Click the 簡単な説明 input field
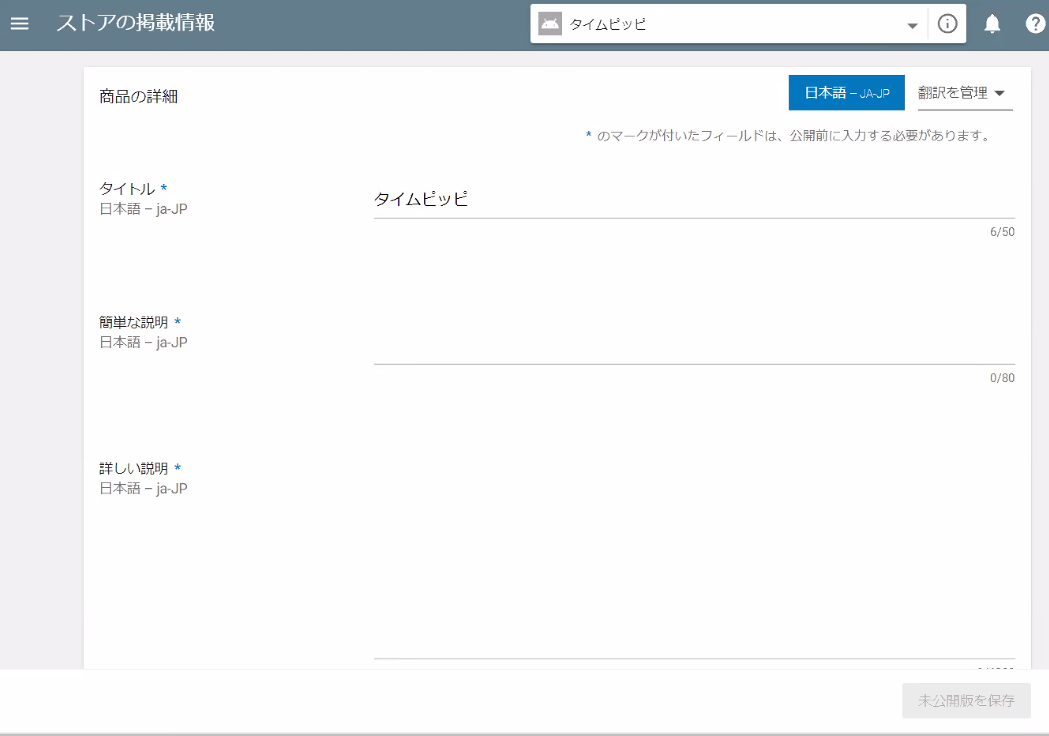 [x=694, y=341]
